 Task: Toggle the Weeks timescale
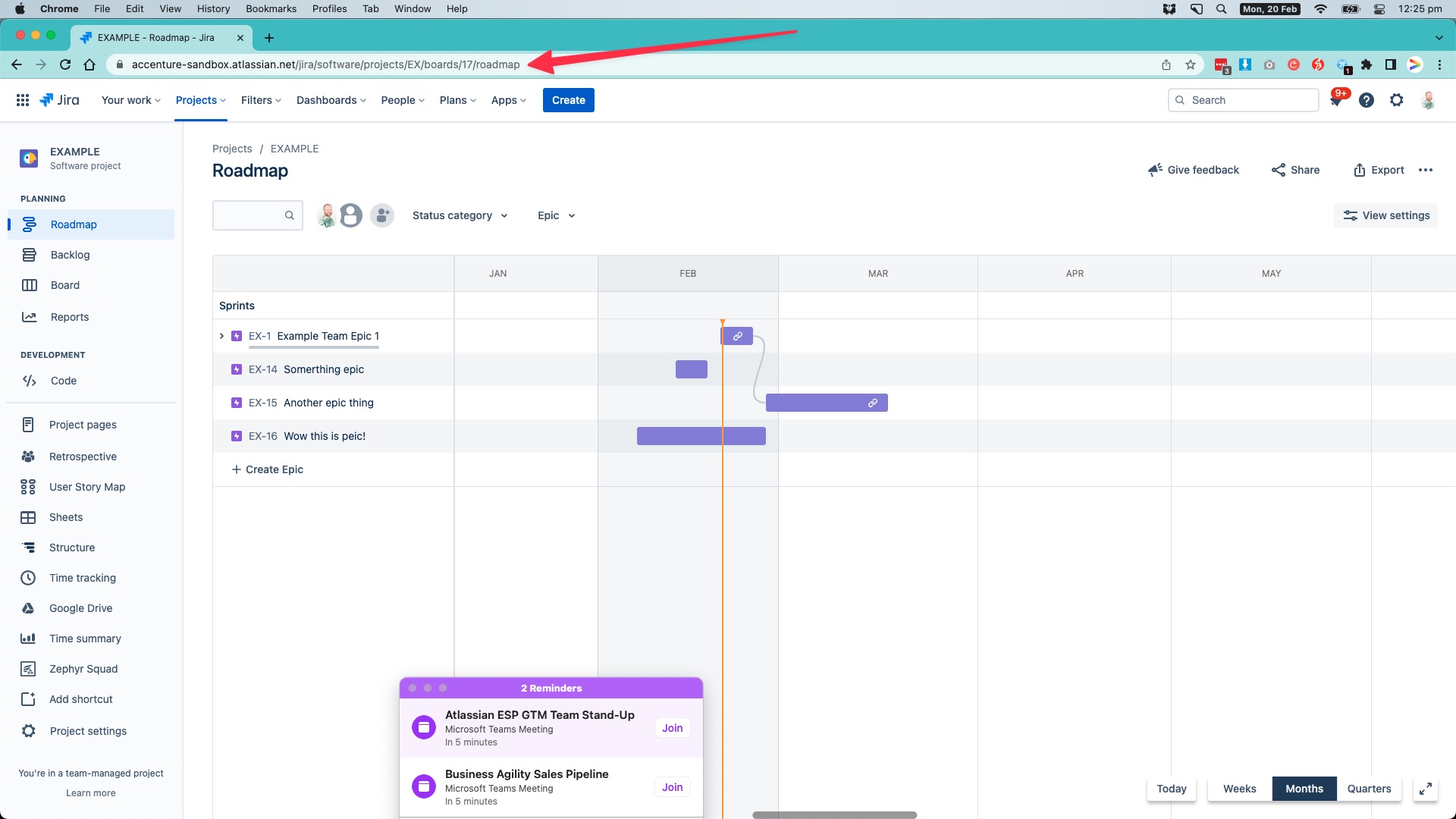coord(1239,789)
